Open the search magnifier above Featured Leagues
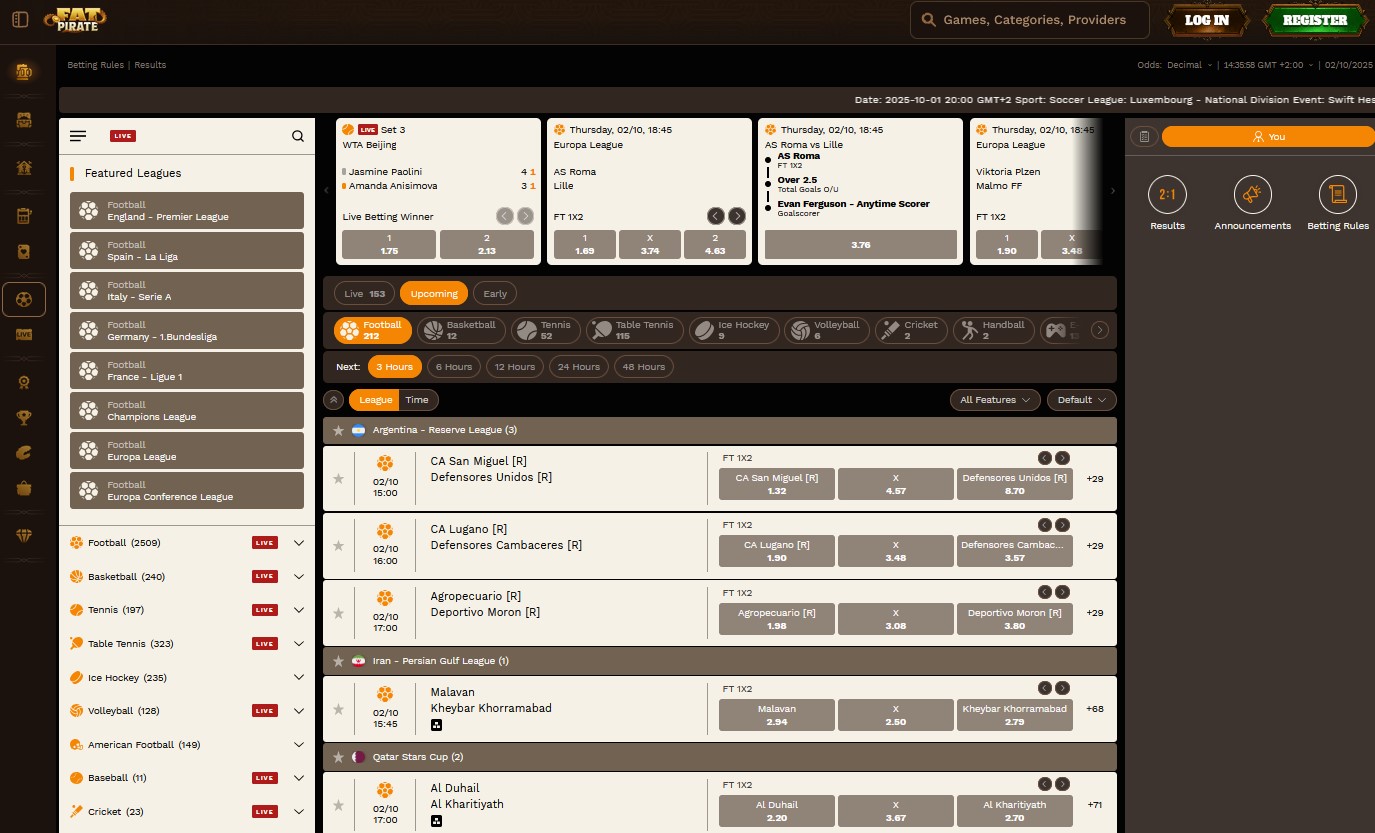Screen dimensions: 1375x833 297,136
